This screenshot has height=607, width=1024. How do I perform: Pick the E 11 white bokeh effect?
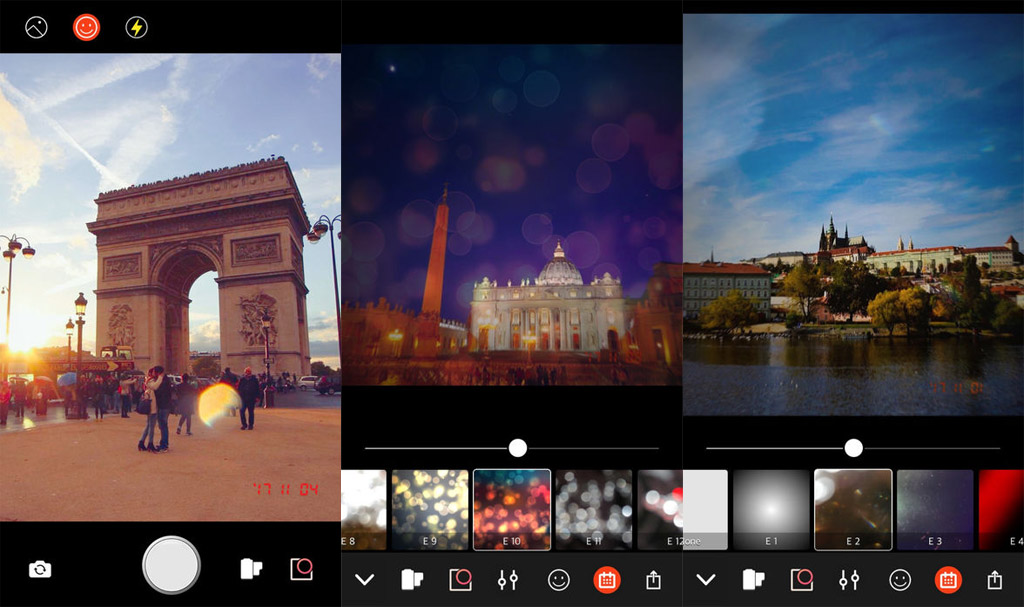tap(593, 509)
